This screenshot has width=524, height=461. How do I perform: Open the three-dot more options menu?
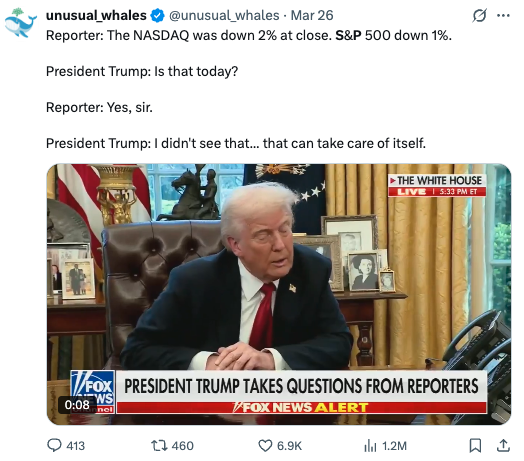point(503,15)
